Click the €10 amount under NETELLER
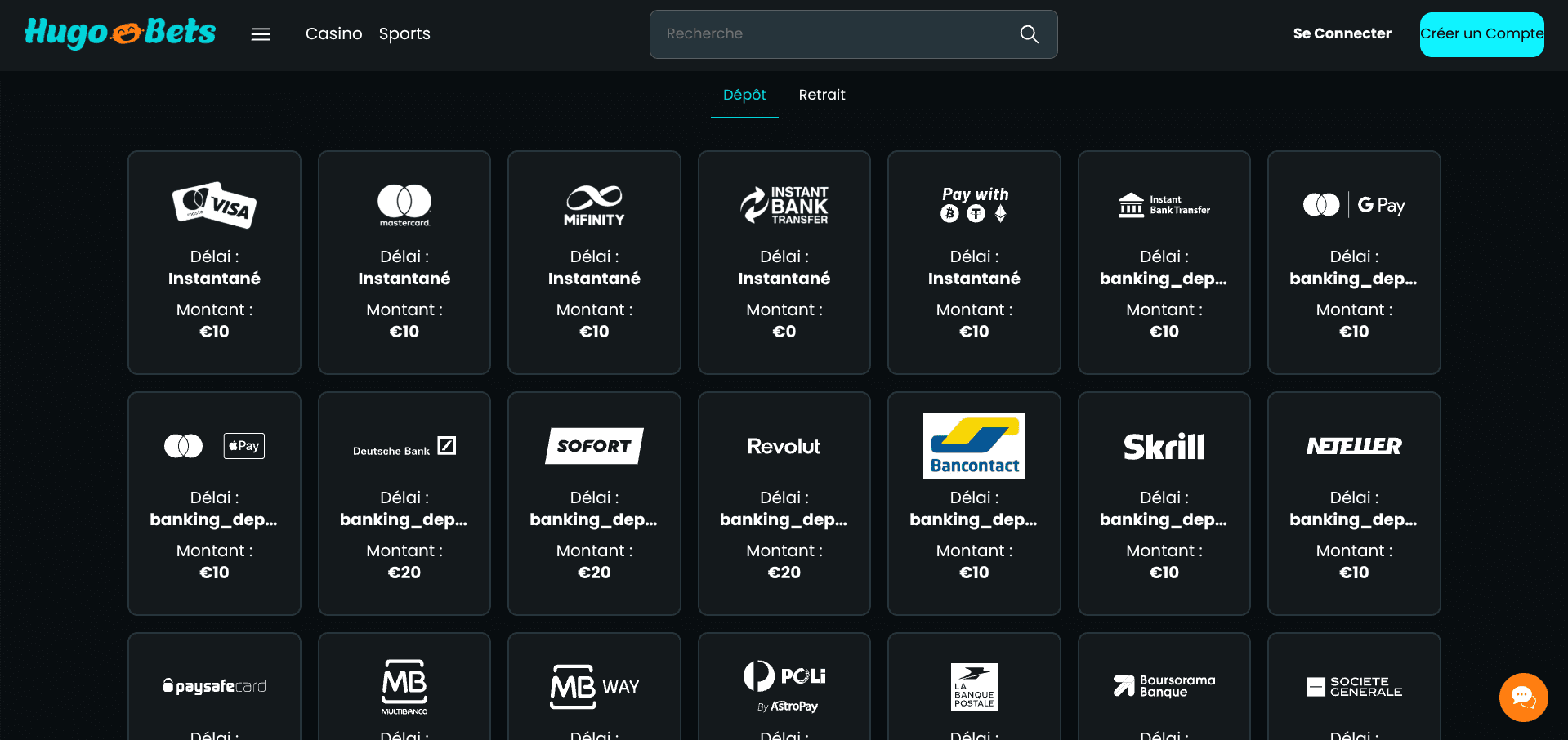 click(1354, 573)
